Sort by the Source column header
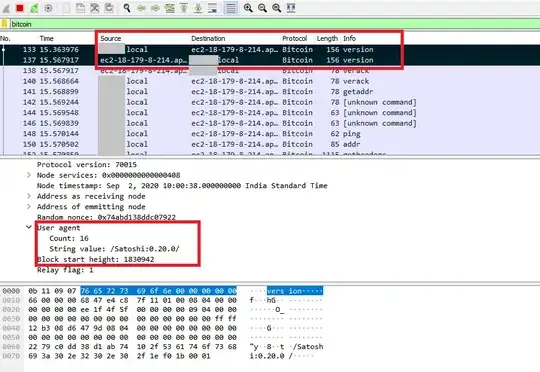The height and width of the screenshot is (372, 540). (x=111, y=38)
